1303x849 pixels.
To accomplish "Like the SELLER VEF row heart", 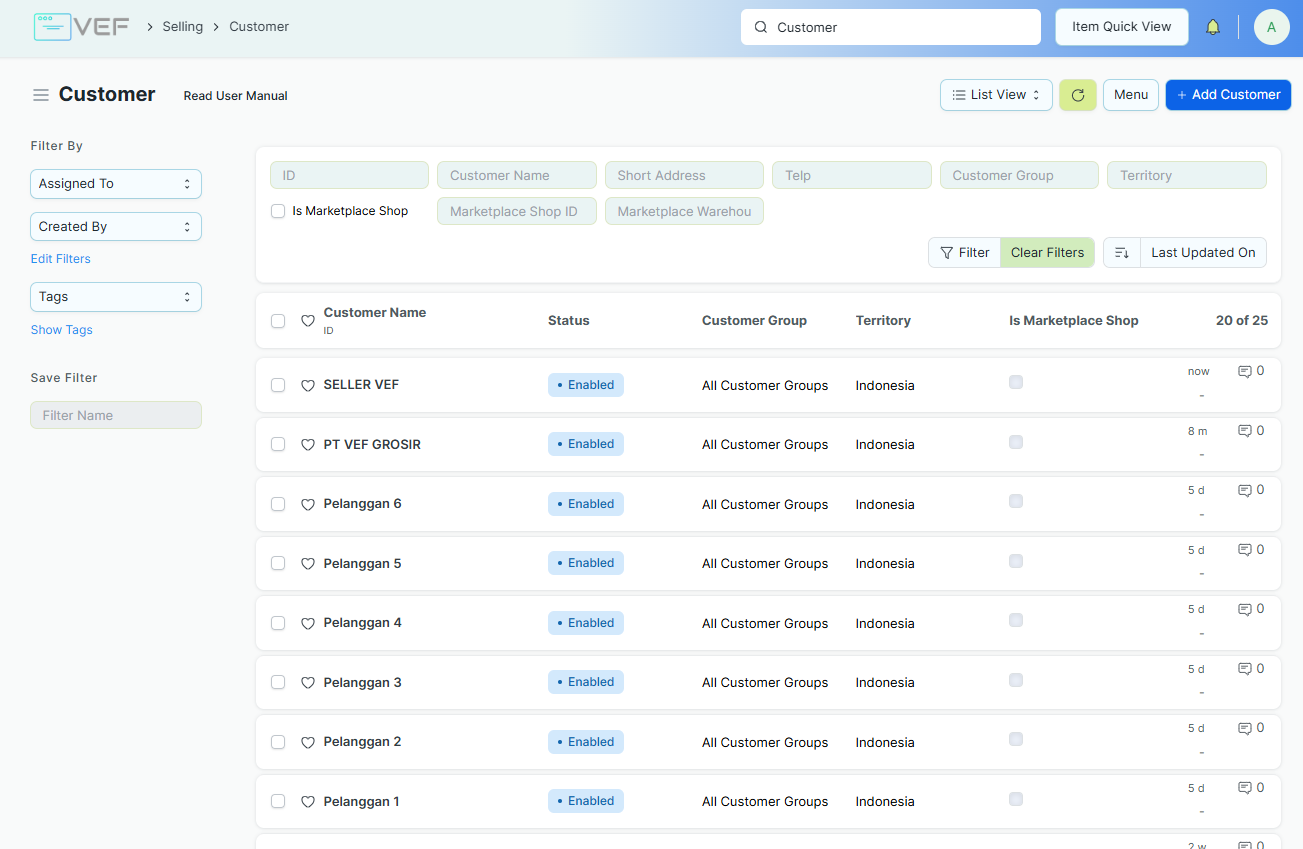I will [x=308, y=385].
